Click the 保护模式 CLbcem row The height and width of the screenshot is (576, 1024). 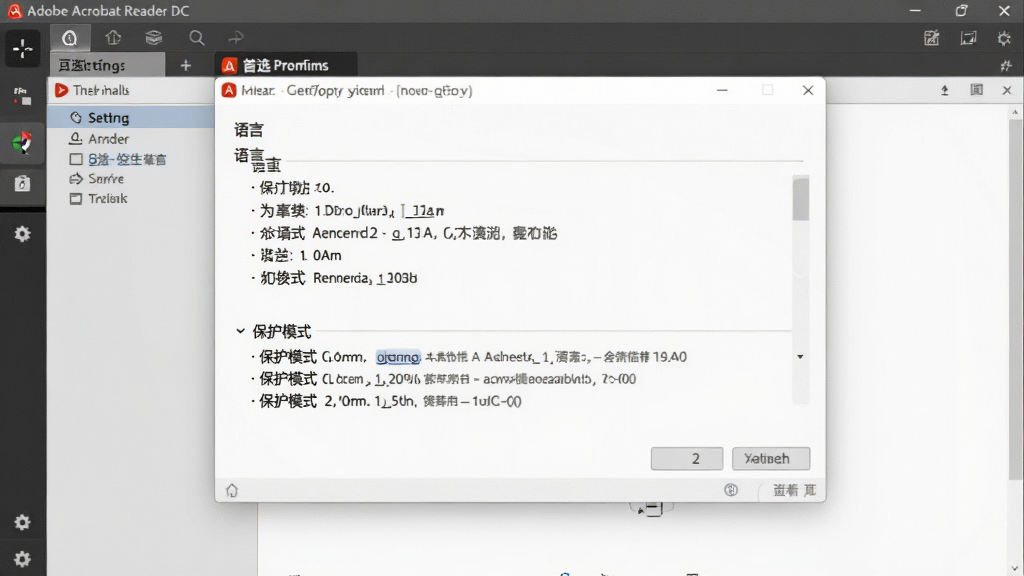point(444,379)
